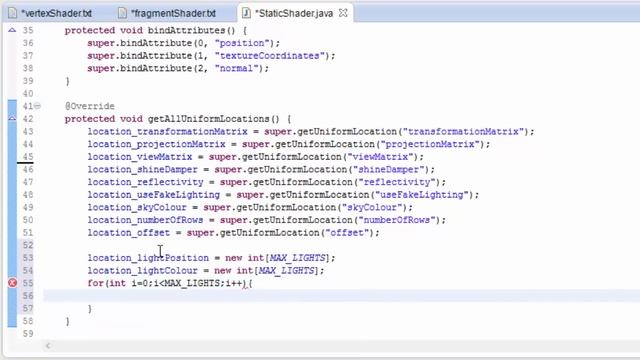Click on bindAttributes method name
Screen dimensions: 640x360
(186, 30)
